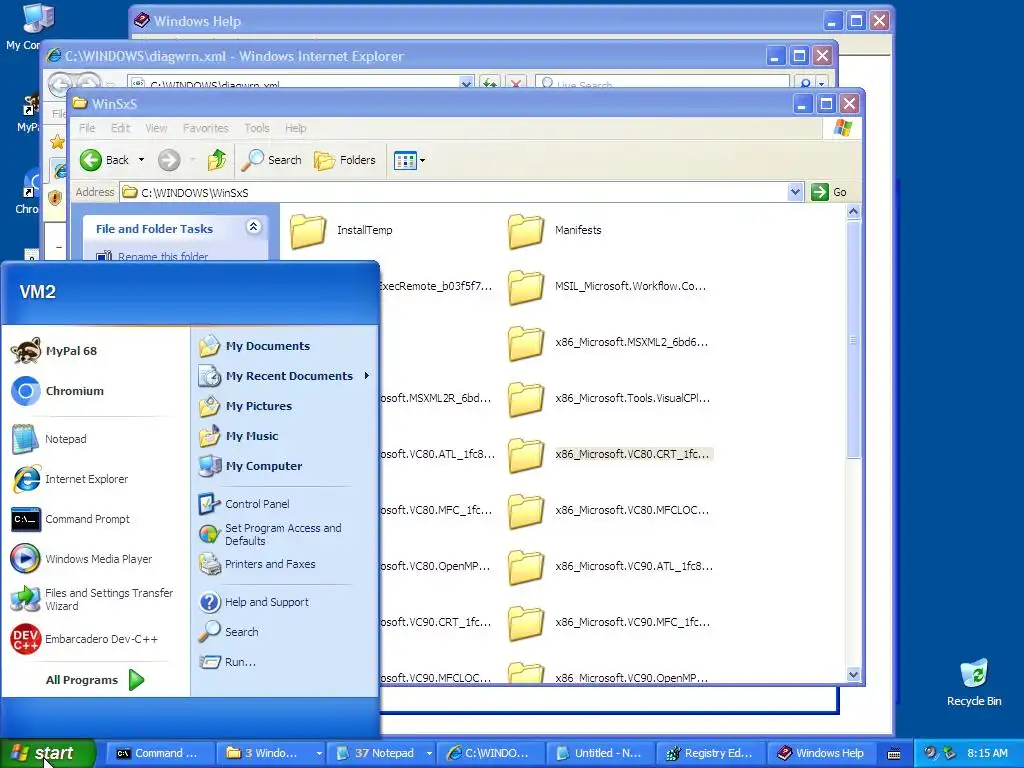This screenshot has height=768, width=1024.
Task: Select the x86_Microsoft.MSXML2_6bd6... folder
Action: pyautogui.click(x=608, y=342)
